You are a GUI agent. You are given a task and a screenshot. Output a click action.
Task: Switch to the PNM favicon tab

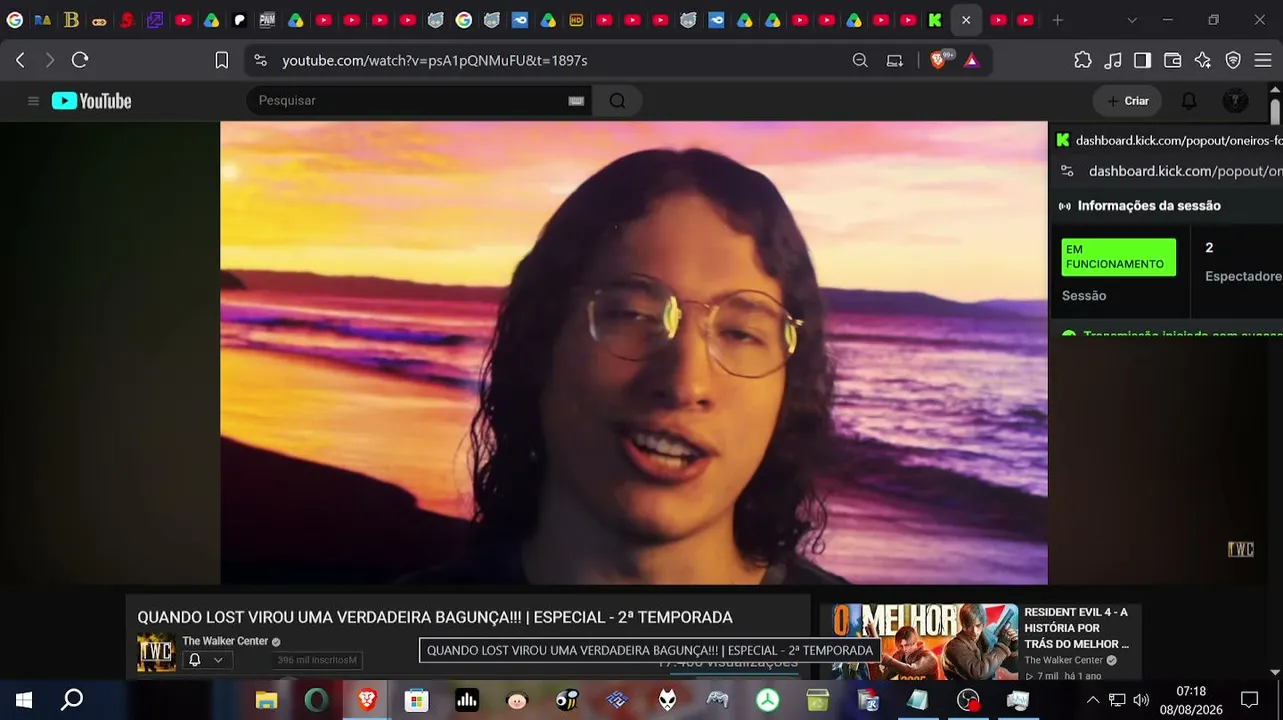pyautogui.click(x=267, y=20)
